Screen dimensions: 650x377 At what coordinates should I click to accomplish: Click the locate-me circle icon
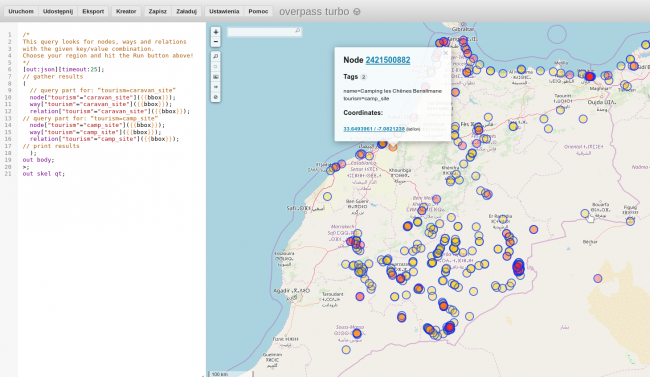216,67
